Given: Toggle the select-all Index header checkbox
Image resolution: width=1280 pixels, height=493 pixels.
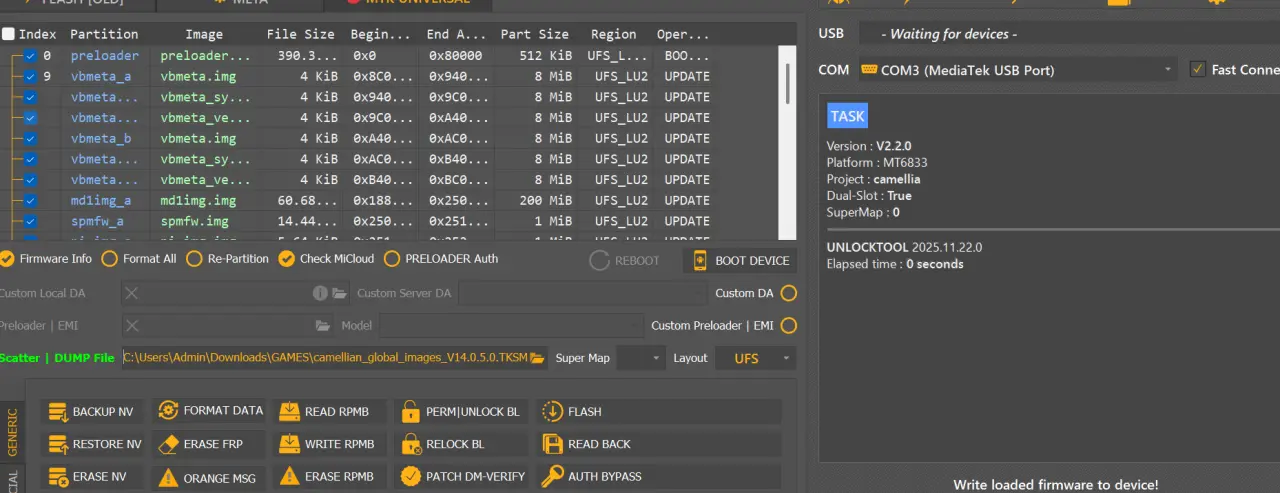Looking at the screenshot, I should point(8,34).
